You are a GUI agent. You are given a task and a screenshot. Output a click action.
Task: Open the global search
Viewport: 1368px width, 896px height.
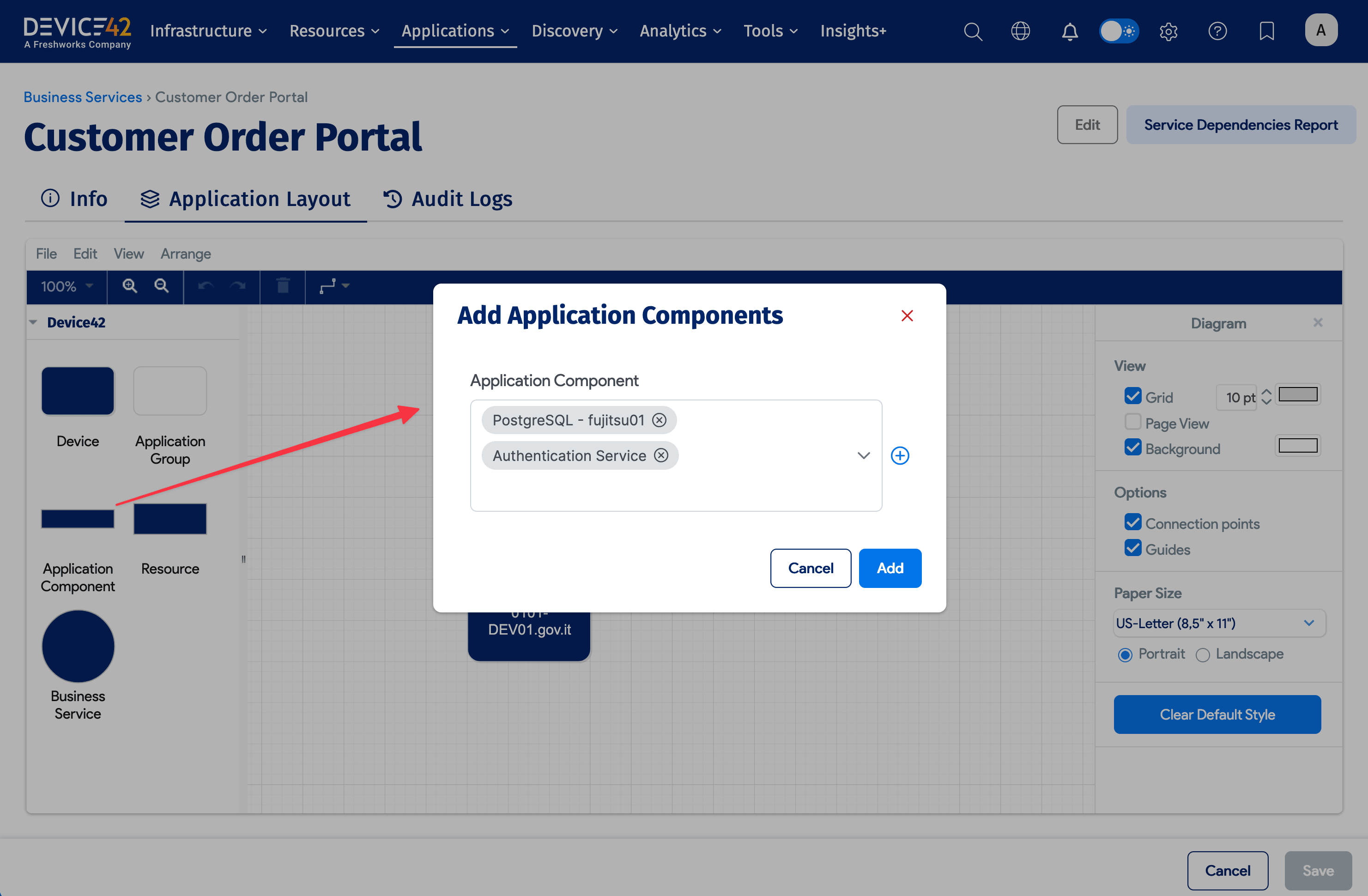pos(973,31)
